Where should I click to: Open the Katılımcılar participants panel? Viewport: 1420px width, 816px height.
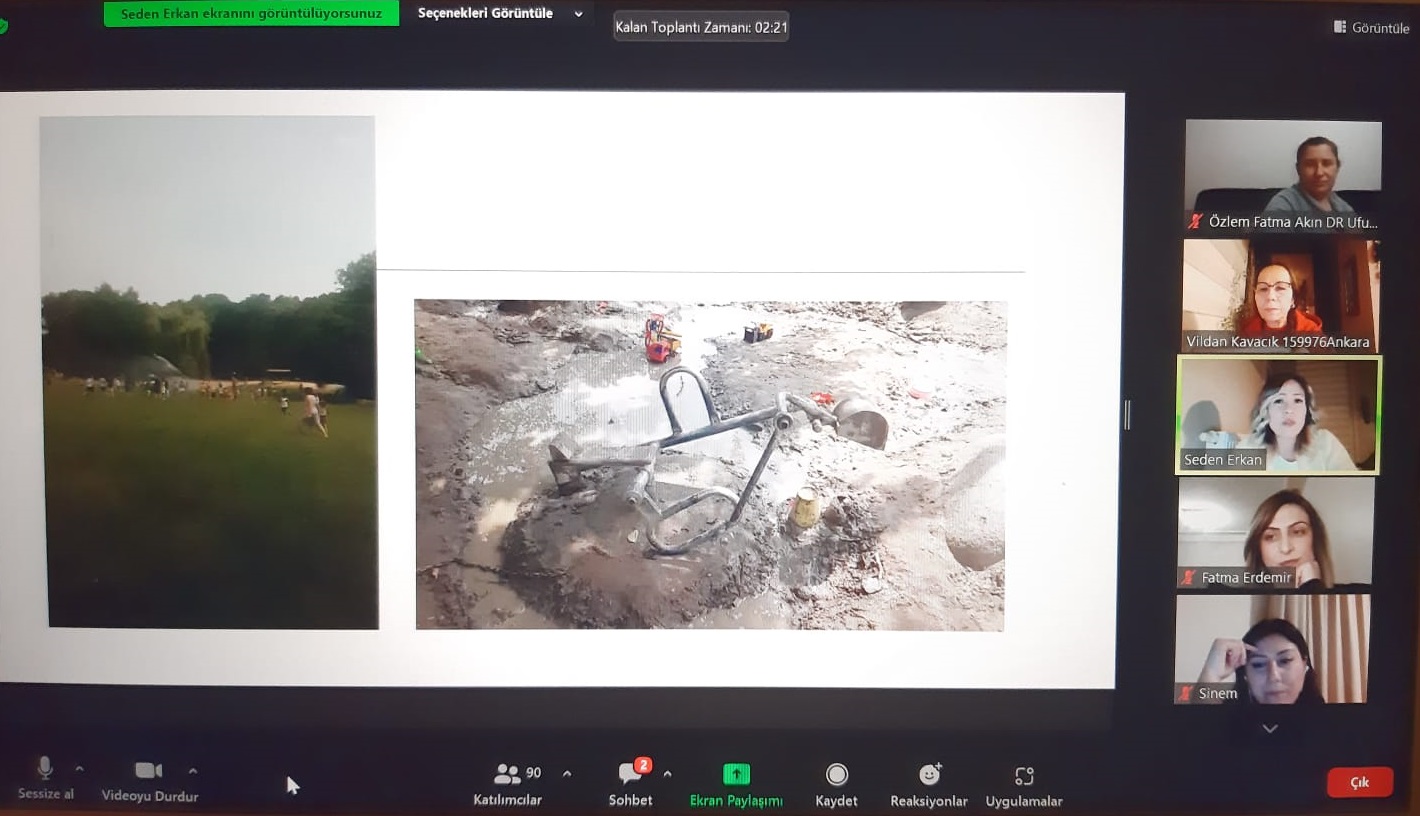508,785
